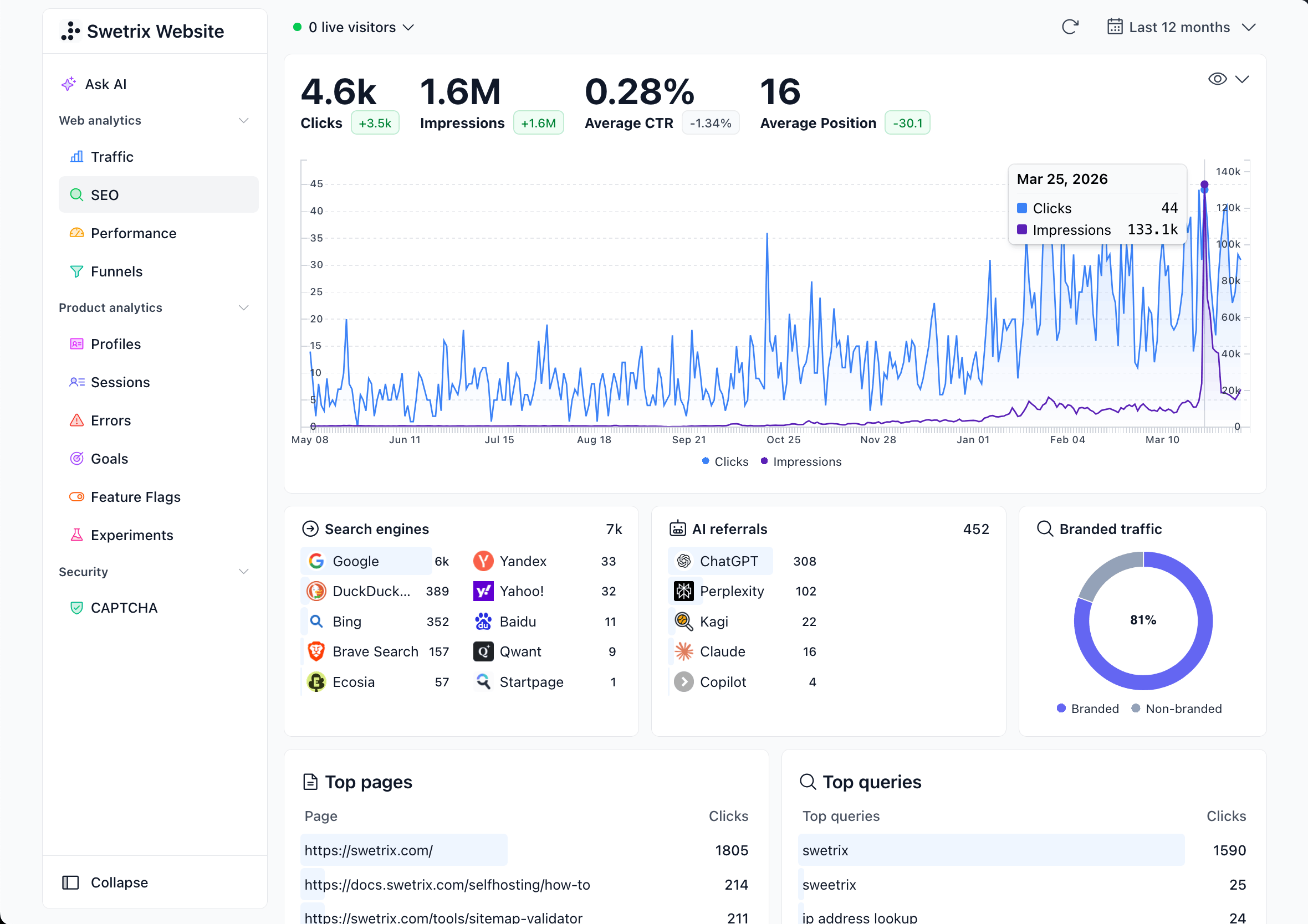This screenshot has width=1308, height=924.
Task: Click the Ask AI sparkle icon
Action: [69, 84]
